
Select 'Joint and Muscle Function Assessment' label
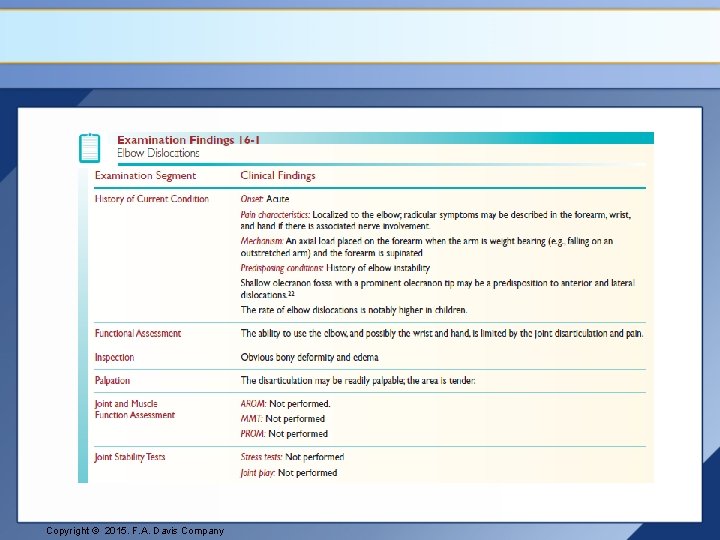(x=135, y=410)
